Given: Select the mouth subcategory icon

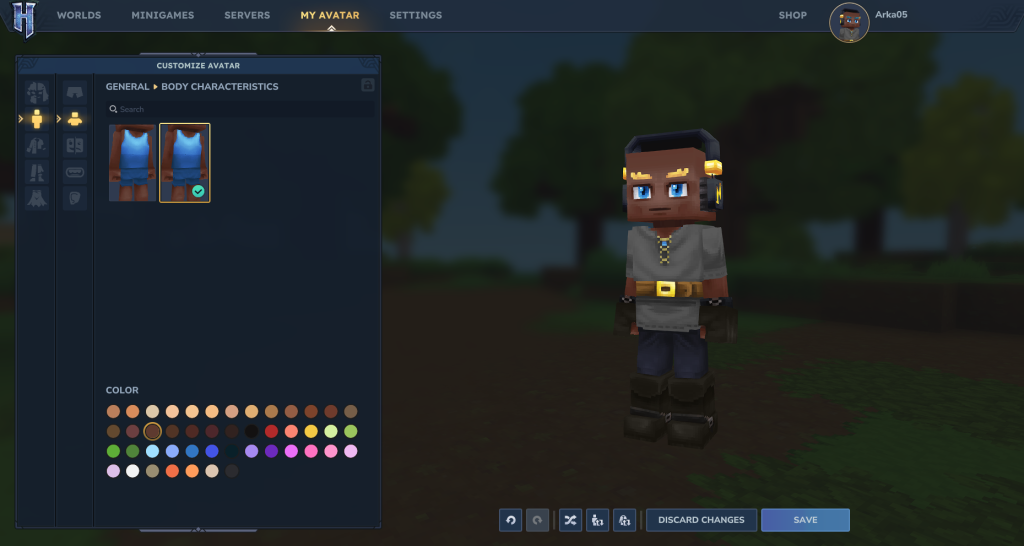Looking at the screenshot, I should pos(75,172).
